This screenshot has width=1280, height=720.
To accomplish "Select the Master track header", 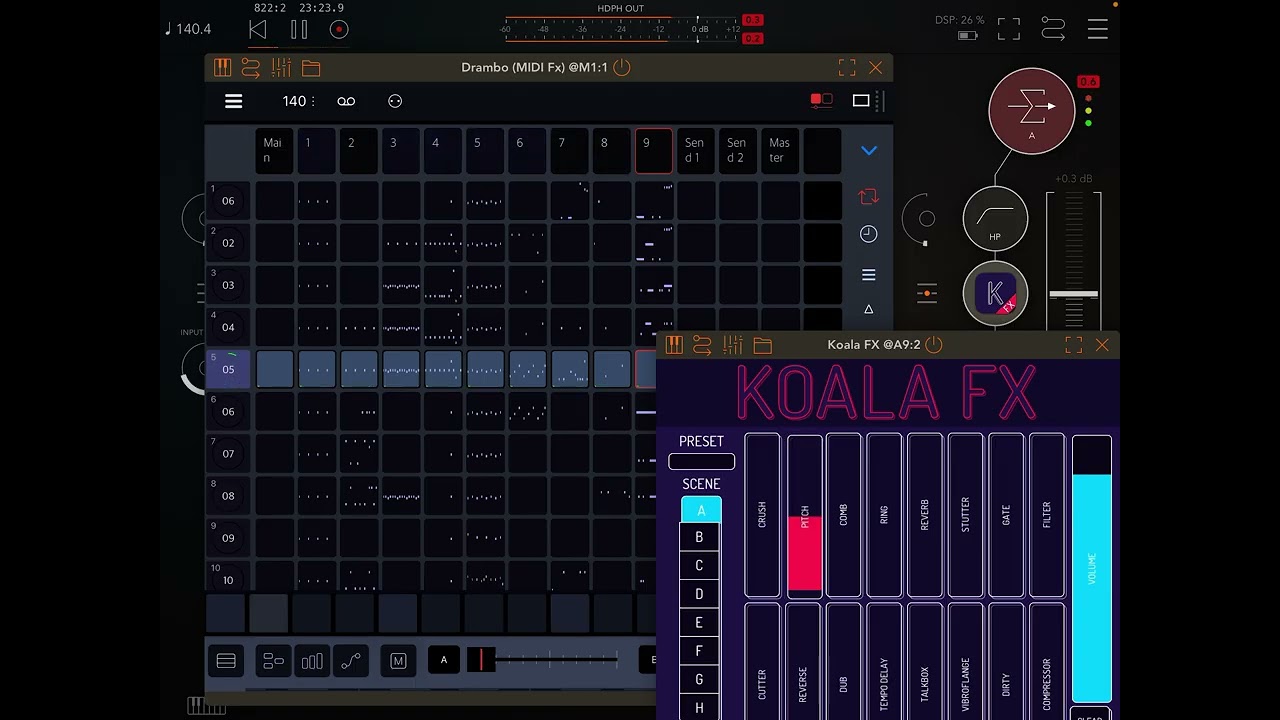I will coord(779,150).
